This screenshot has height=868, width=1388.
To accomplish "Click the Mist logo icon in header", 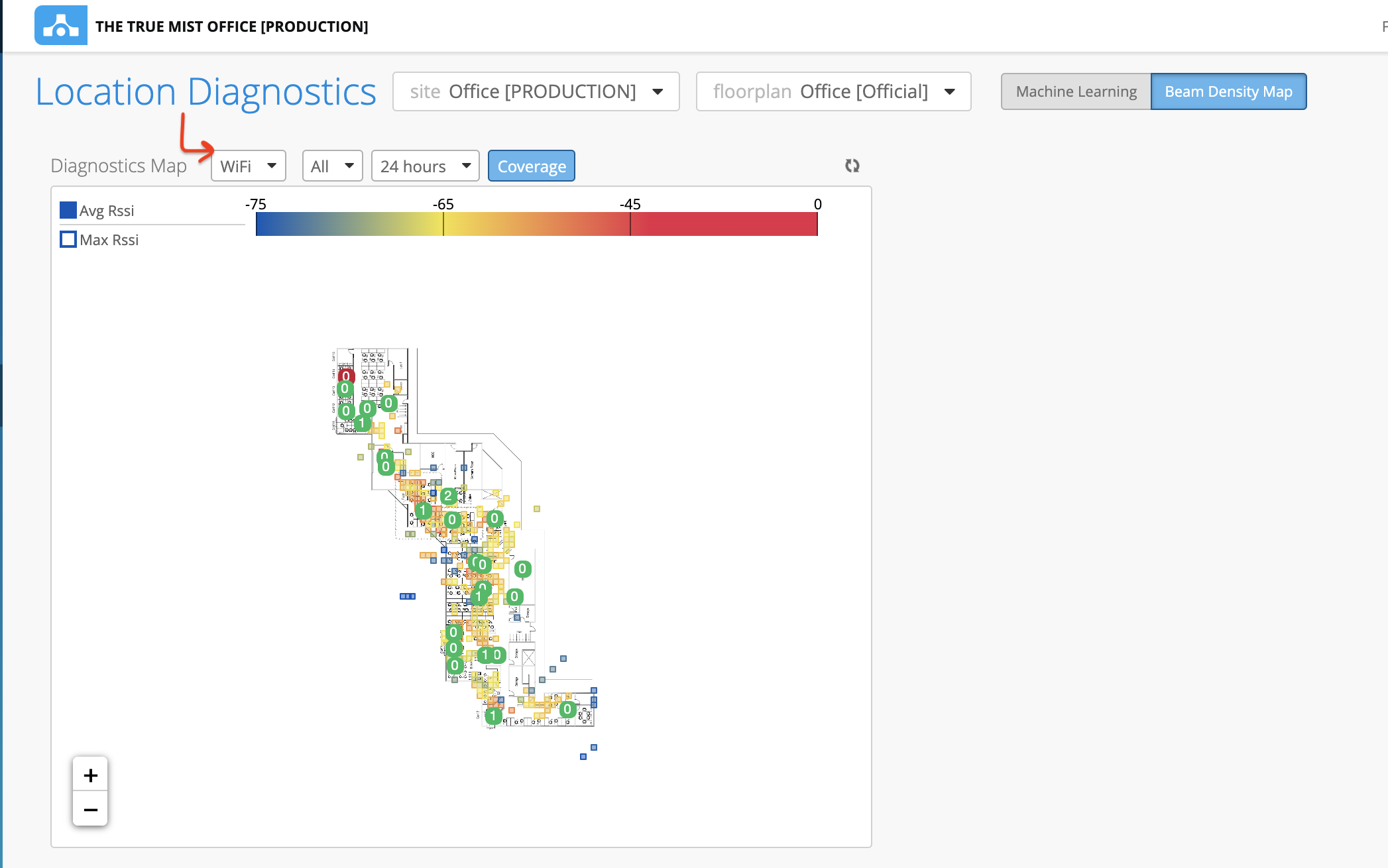I will 60,26.
